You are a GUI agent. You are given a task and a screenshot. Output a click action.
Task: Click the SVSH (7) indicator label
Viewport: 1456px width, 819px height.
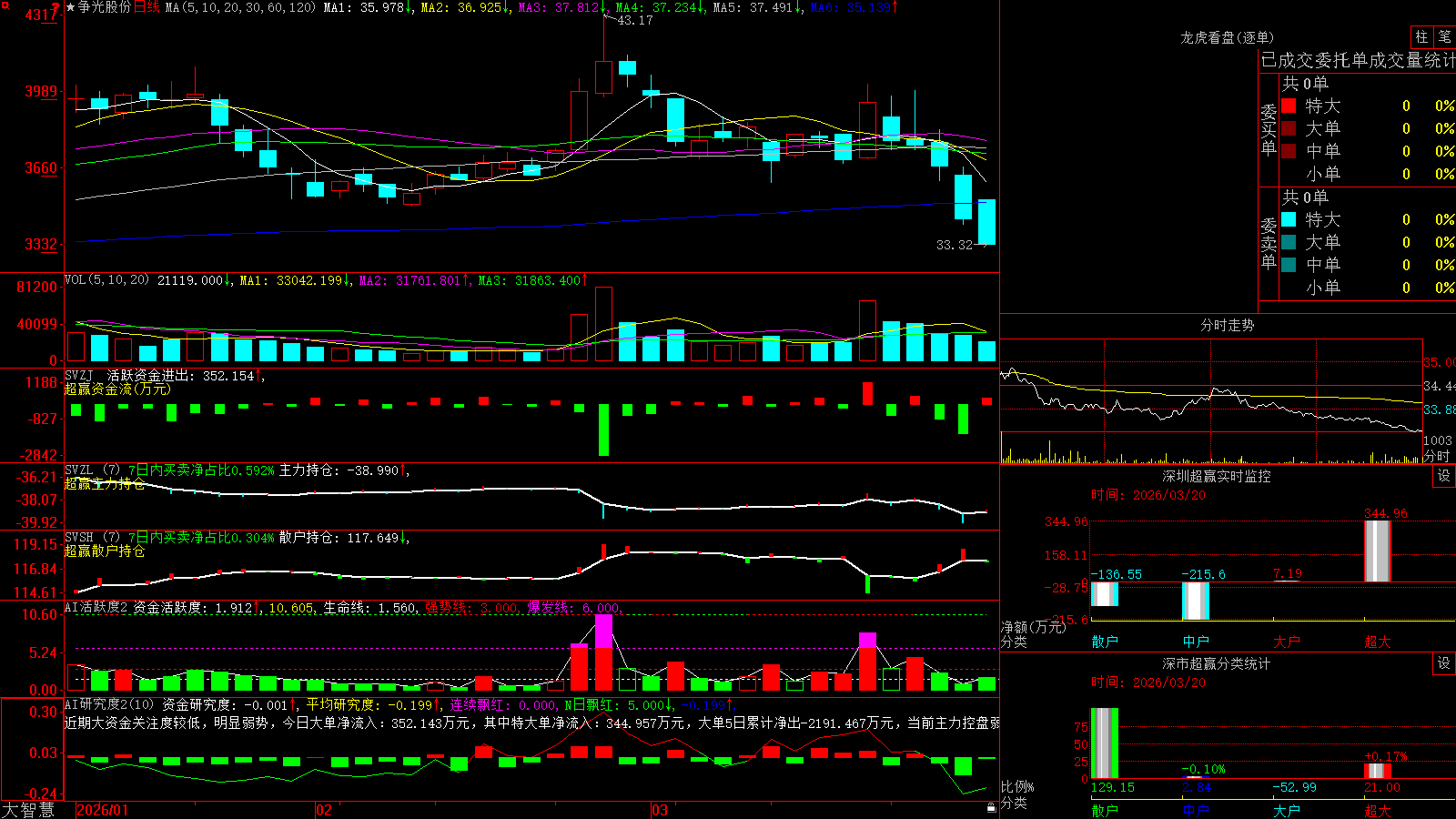tap(92, 538)
